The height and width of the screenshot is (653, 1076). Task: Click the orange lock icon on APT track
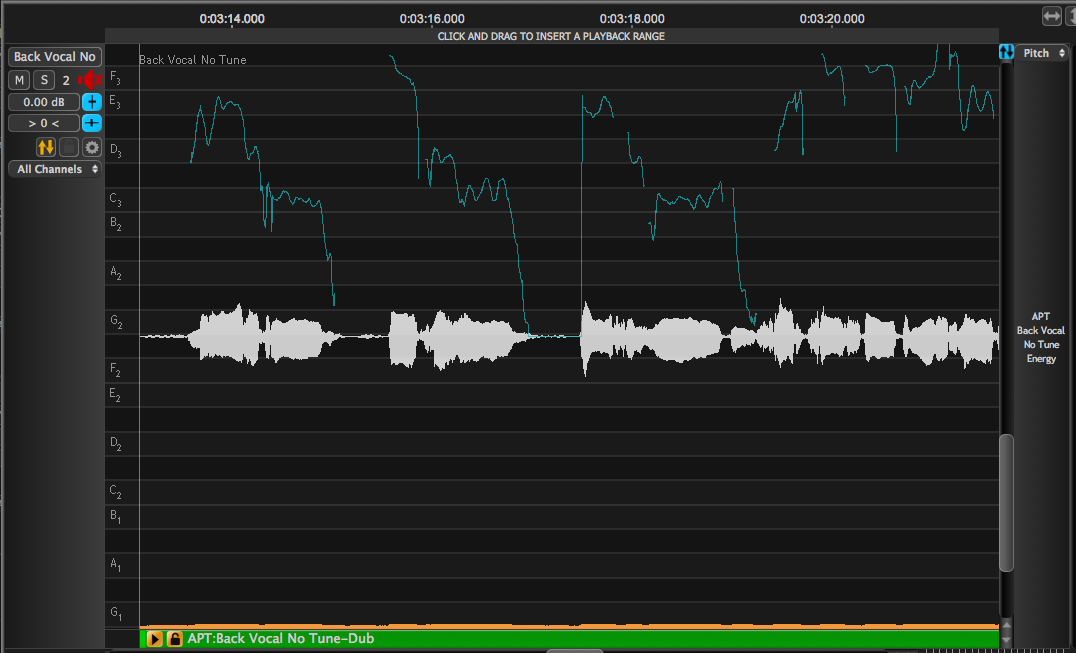click(x=174, y=638)
